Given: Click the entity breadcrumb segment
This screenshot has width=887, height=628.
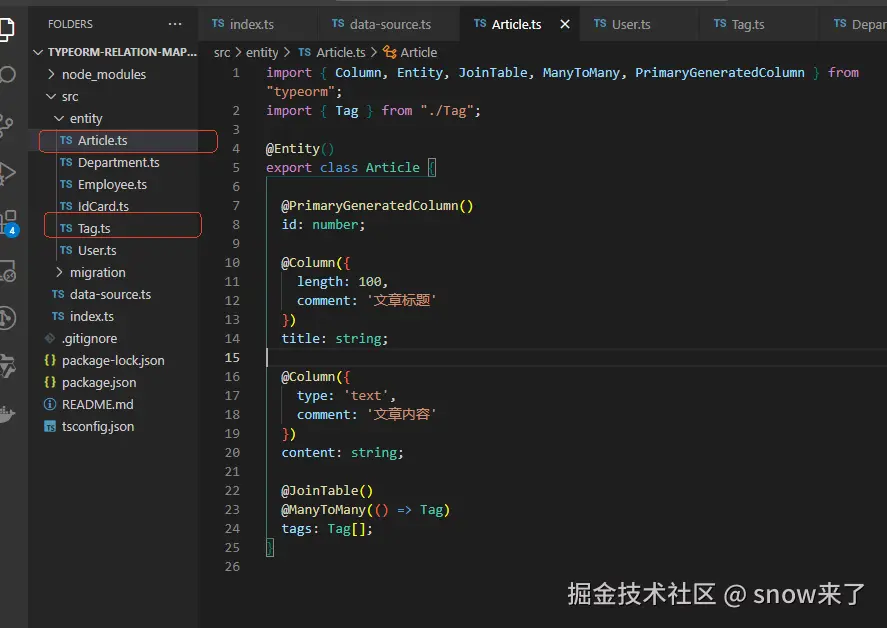Looking at the screenshot, I should coord(262,53).
